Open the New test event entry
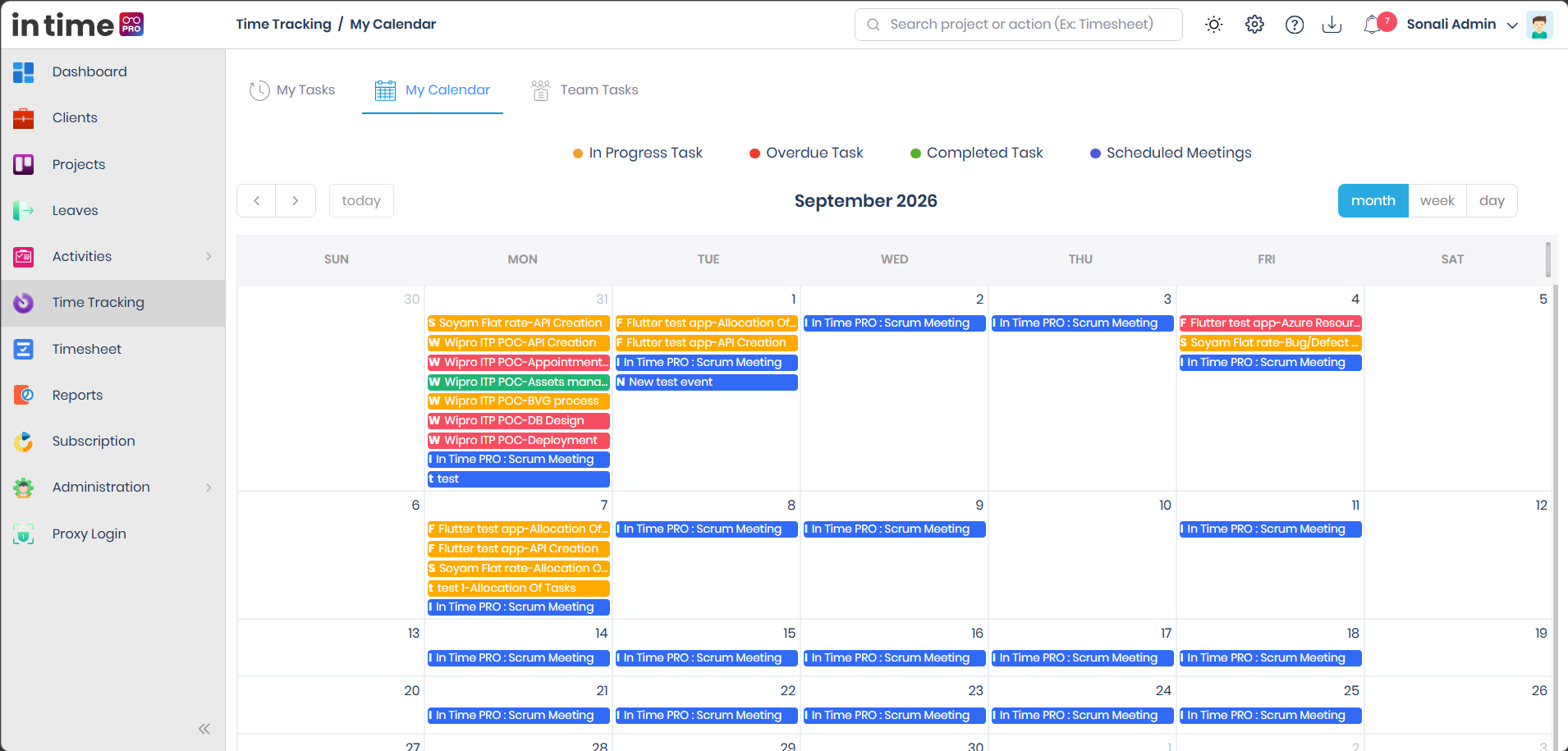 (x=707, y=382)
